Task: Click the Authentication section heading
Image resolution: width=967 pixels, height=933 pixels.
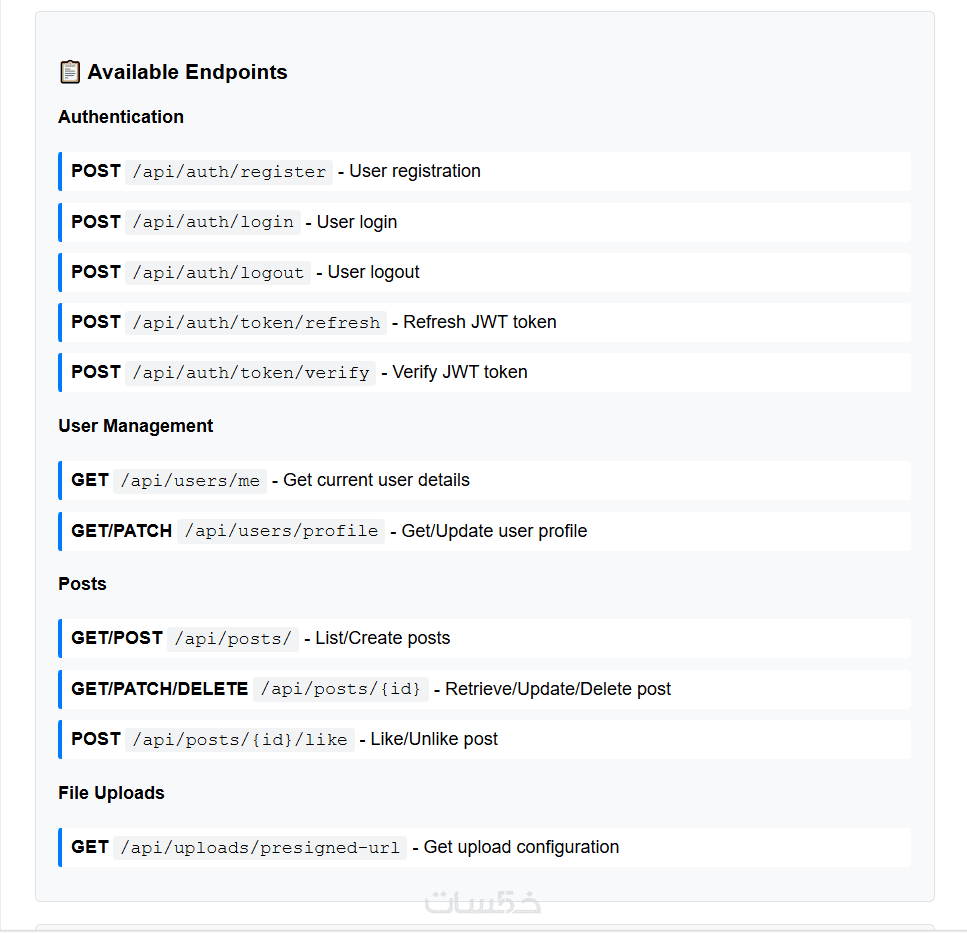Action: tap(121, 117)
